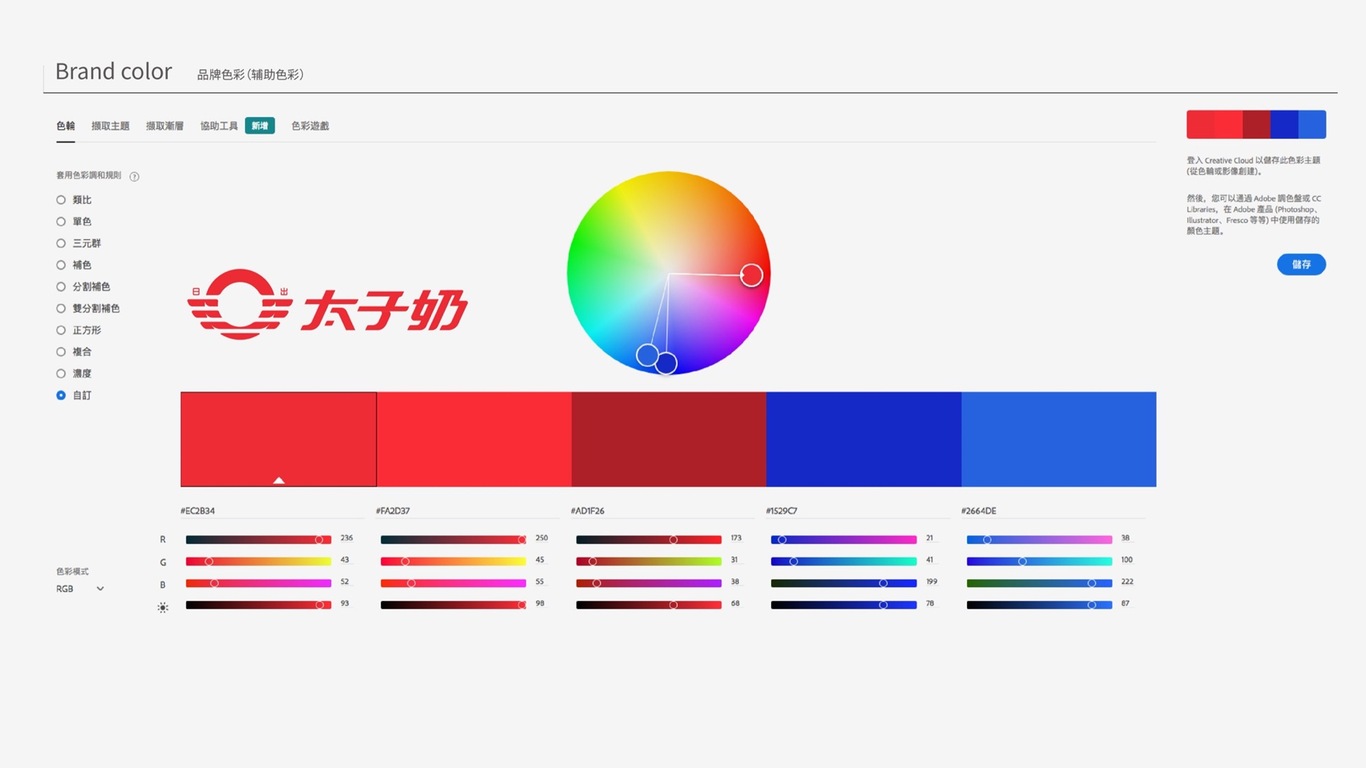Click the brightness slider with value 78
The image size is (1366, 768).
point(843,605)
